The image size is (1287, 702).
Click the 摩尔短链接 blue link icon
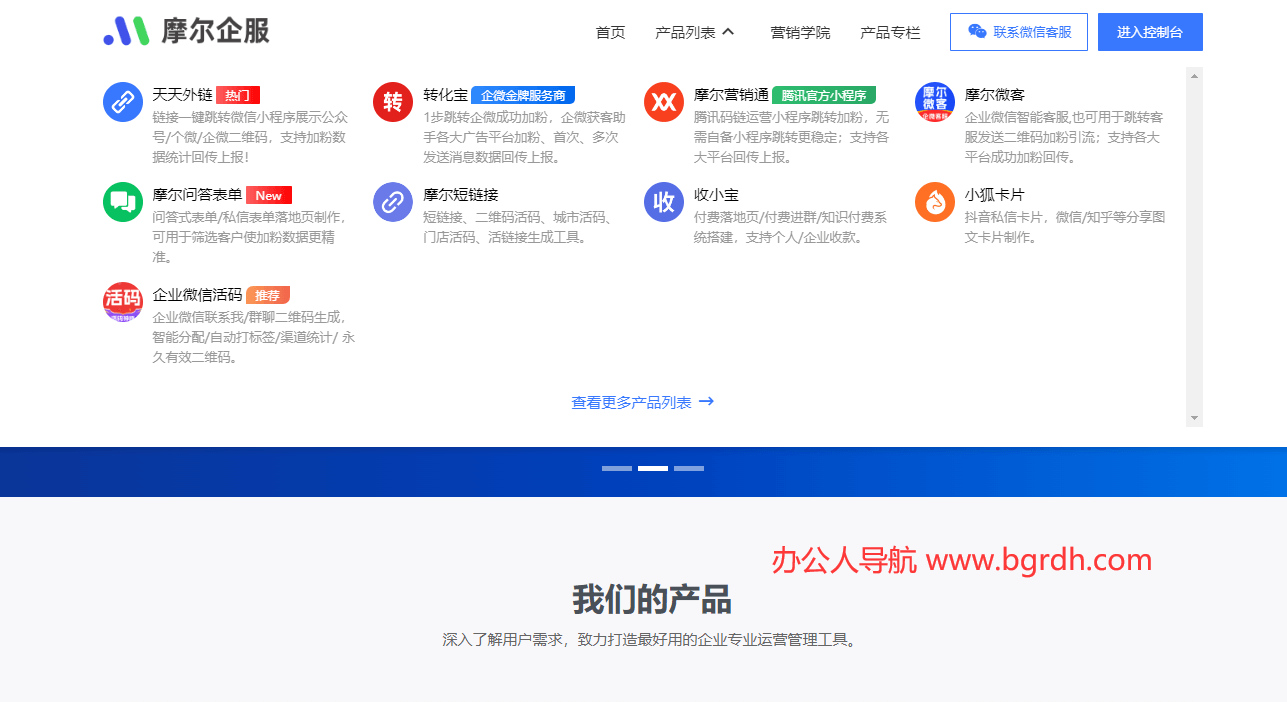392,201
